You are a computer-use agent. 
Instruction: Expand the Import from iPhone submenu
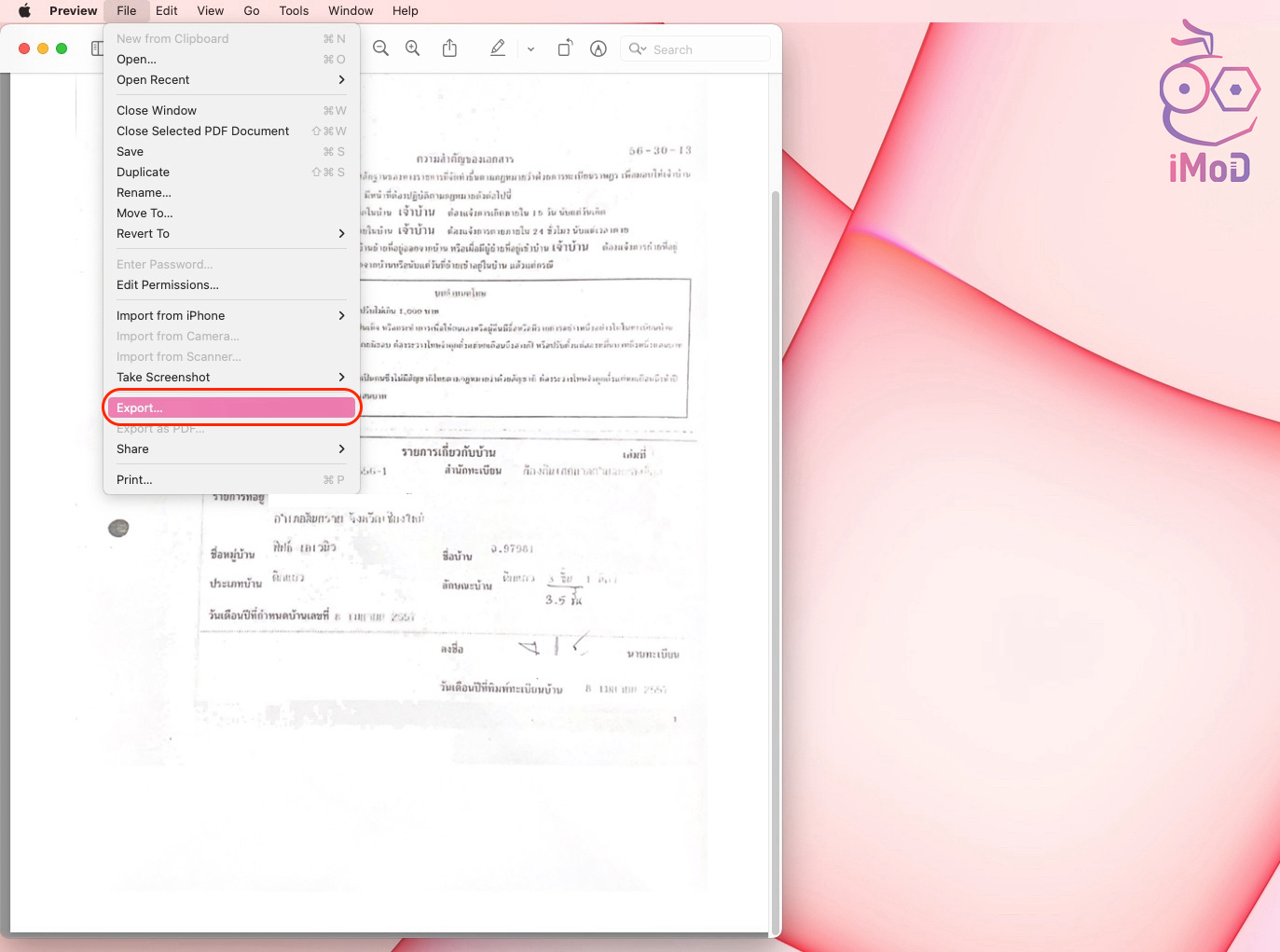pos(229,316)
